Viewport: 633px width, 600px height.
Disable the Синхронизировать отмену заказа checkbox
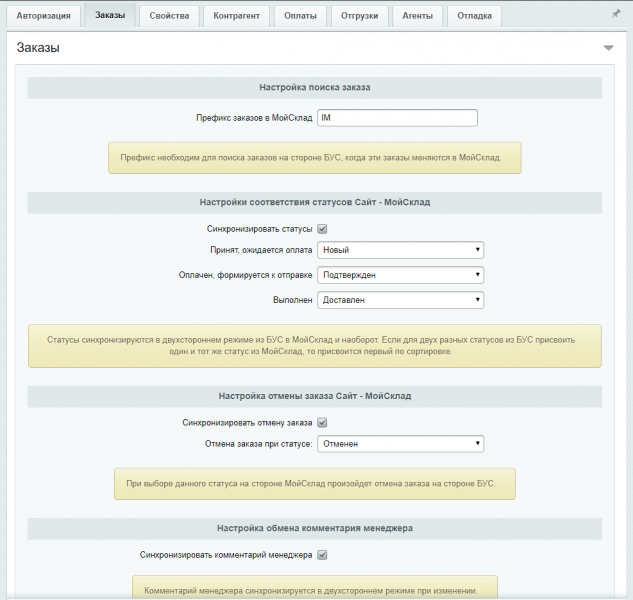pos(322,422)
